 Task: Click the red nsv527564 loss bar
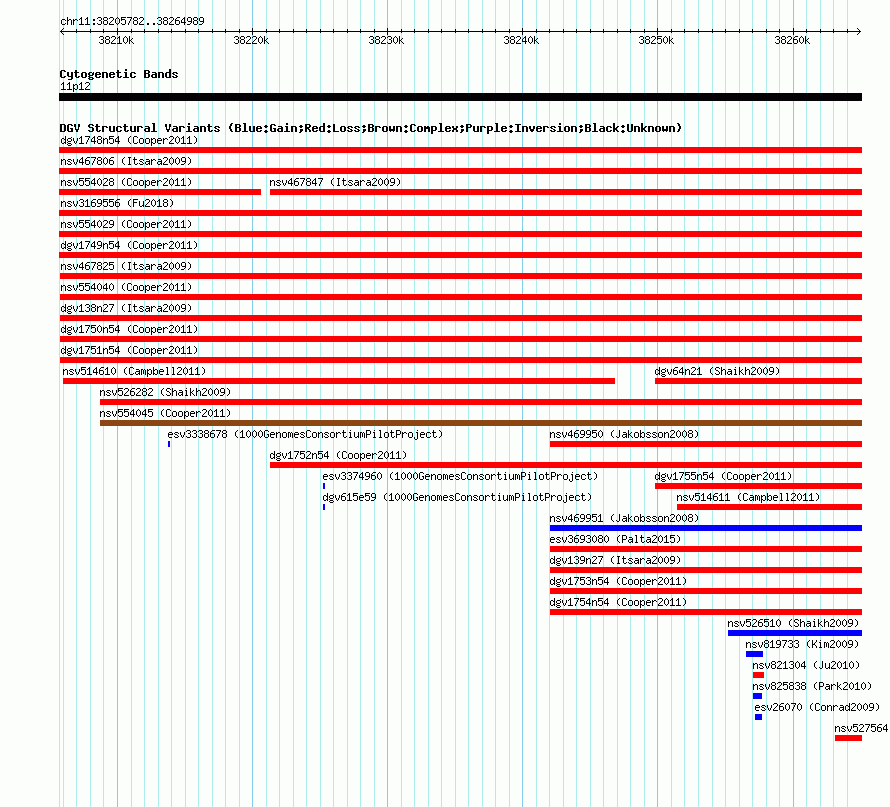pyautogui.click(x=848, y=738)
